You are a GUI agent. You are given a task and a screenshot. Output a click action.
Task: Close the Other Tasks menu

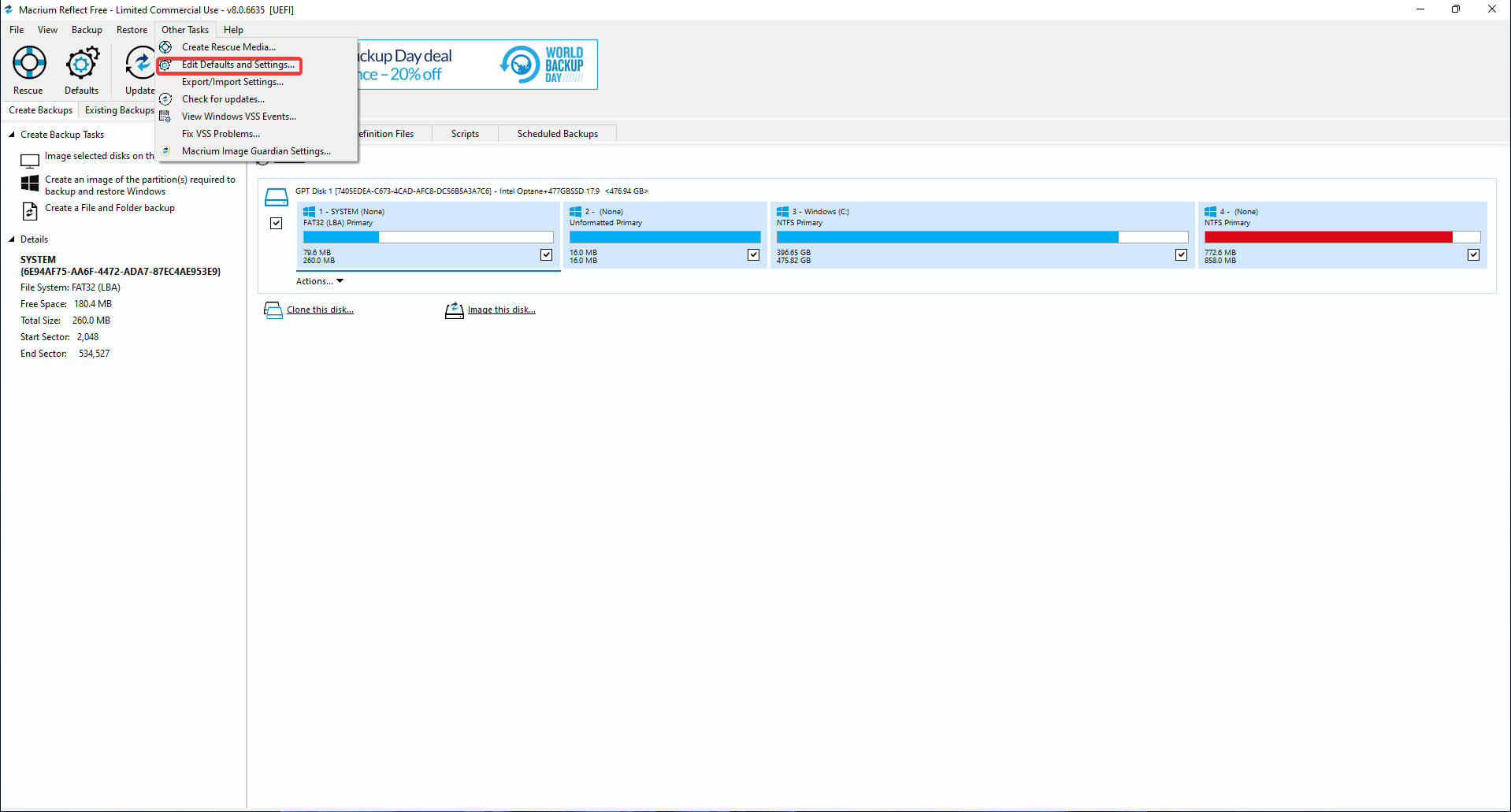pyautogui.click(x=185, y=30)
